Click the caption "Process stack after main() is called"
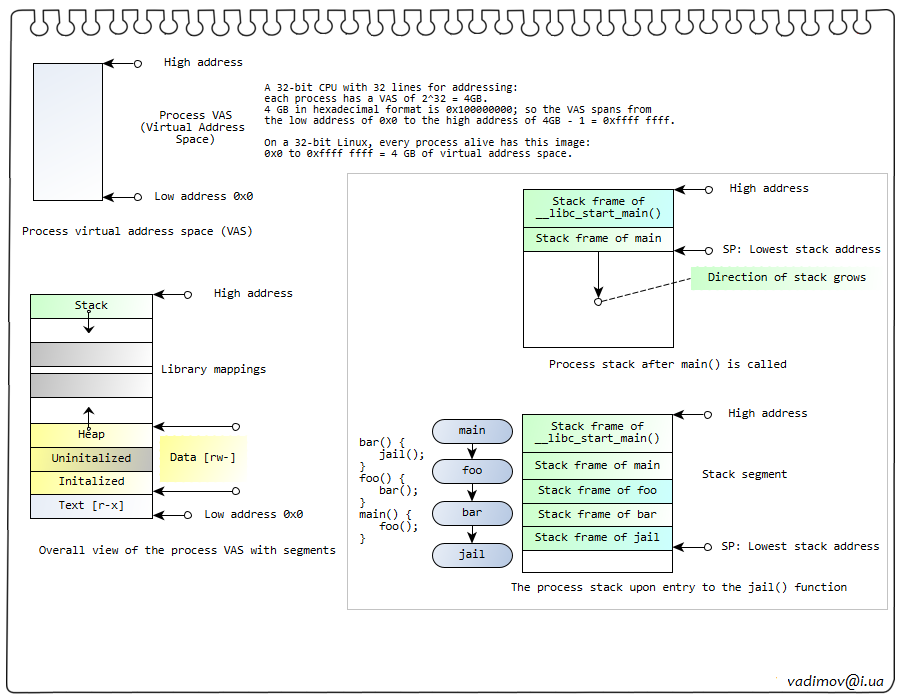Image resolution: width=900 pixels, height=700 pixels. click(667, 365)
